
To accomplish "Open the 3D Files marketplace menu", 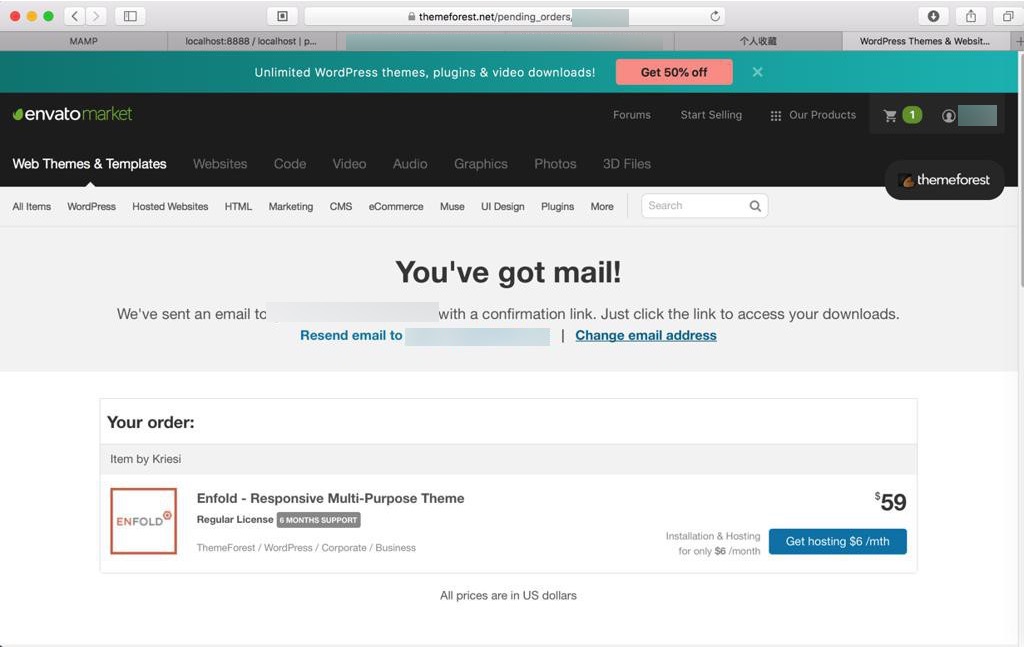I will pyautogui.click(x=627, y=164).
